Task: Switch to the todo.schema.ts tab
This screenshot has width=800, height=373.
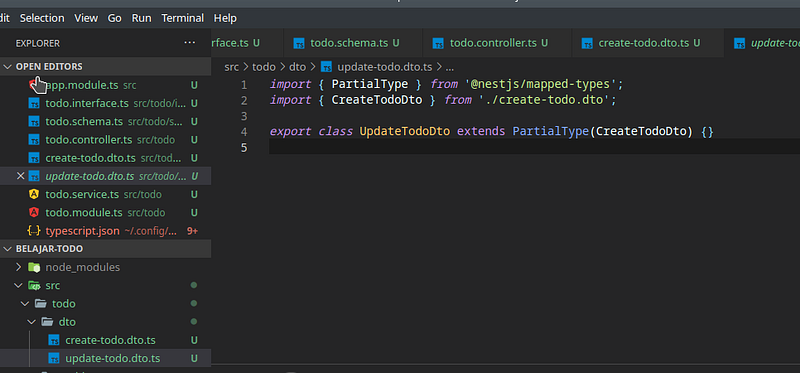Action: pyautogui.click(x=353, y=43)
